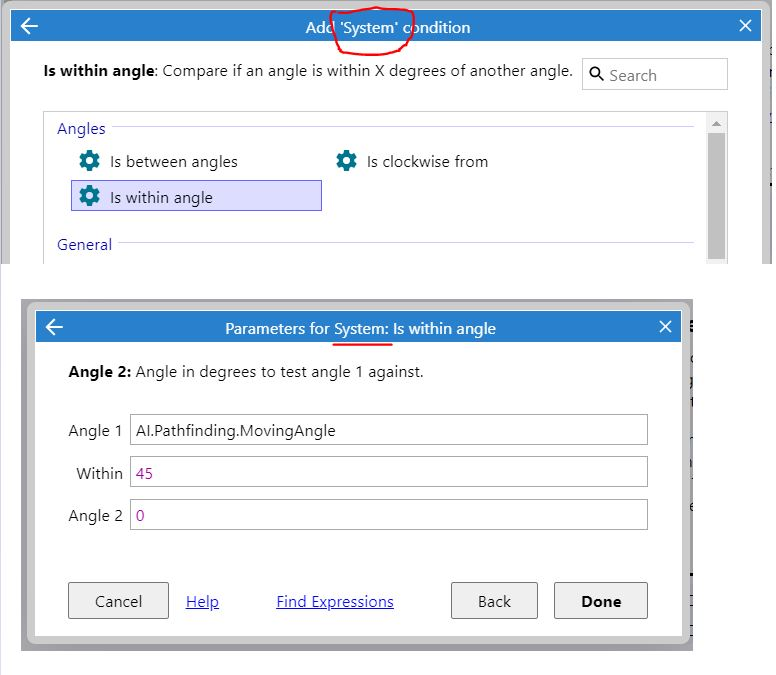Select the 'Is within angle' gear icon
Viewport: 776px width, 675px height.
(x=90, y=197)
